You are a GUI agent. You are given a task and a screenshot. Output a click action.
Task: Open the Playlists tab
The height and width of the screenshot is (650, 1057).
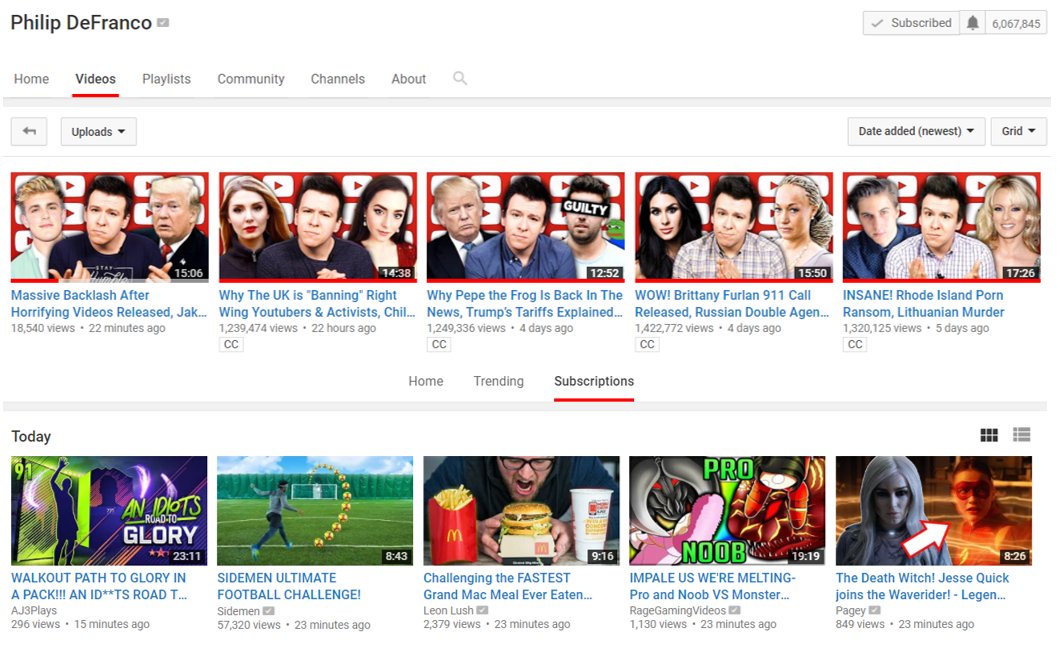click(167, 79)
